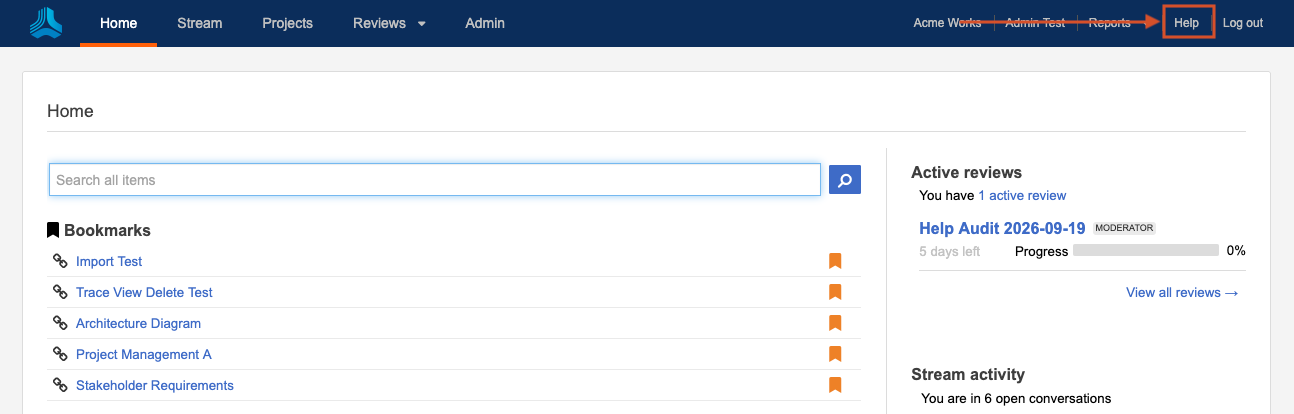Click View all reviews link

[x=1182, y=292]
